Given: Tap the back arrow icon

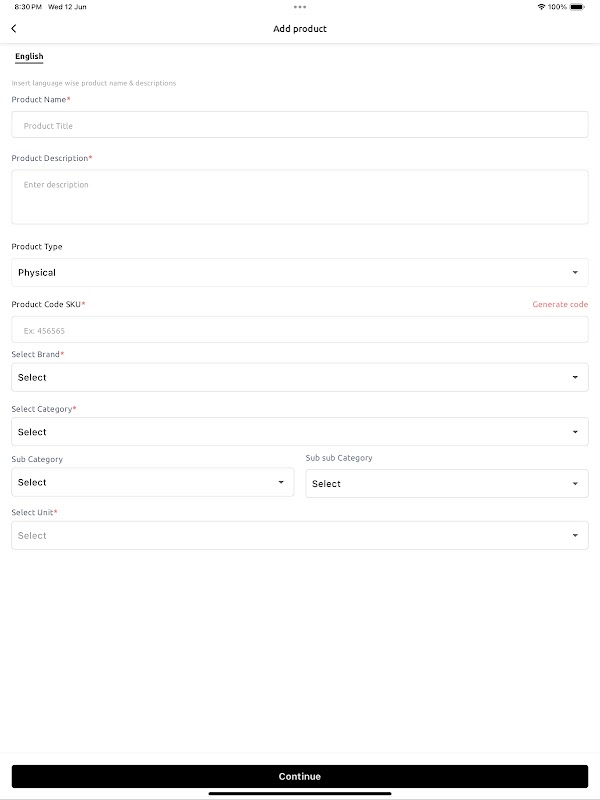Looking at the screenshot, I should tap(14, 29).
